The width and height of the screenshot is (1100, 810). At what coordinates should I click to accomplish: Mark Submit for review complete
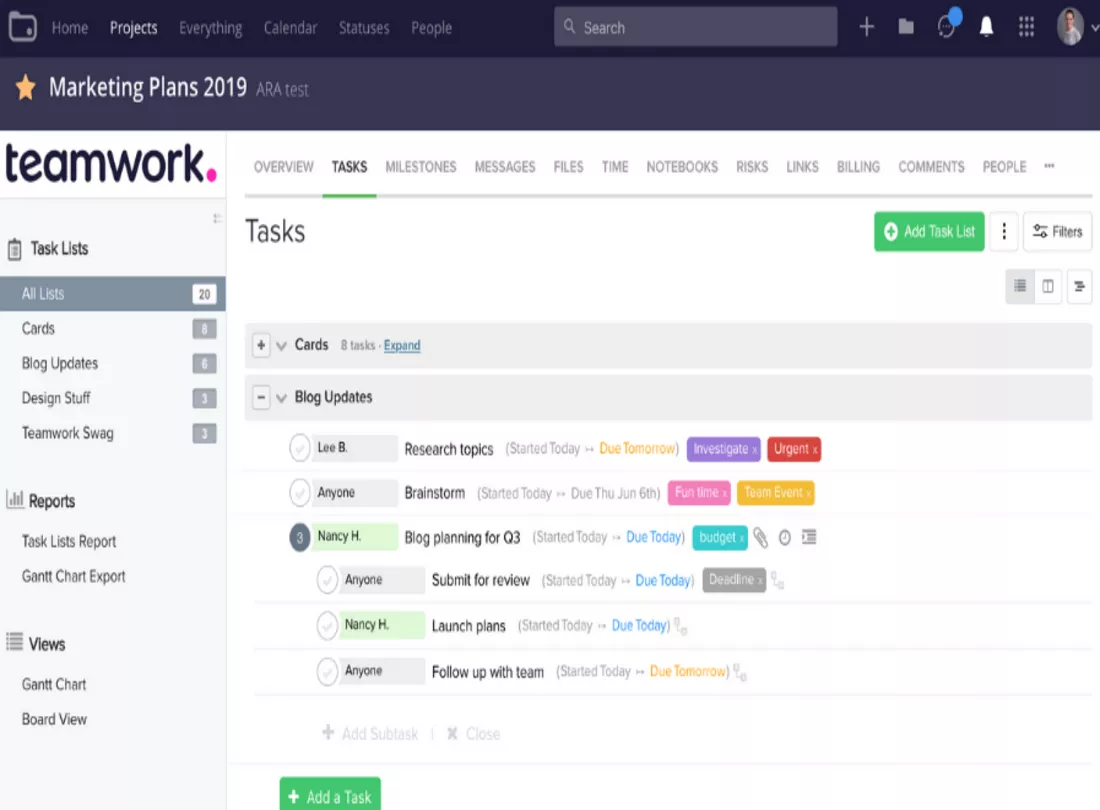tap(327, 580)
